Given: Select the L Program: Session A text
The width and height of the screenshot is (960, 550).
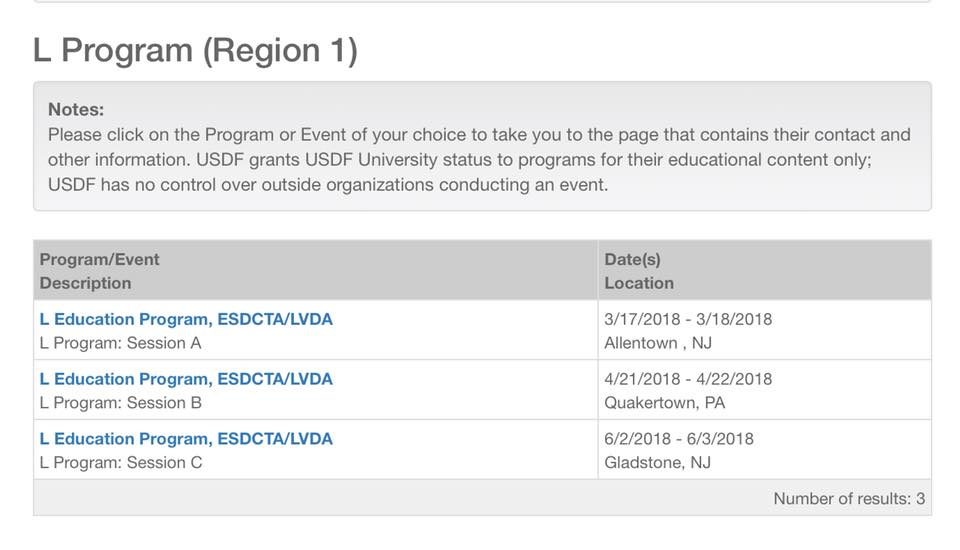Looking at the screenshot, I should (121, 343).
